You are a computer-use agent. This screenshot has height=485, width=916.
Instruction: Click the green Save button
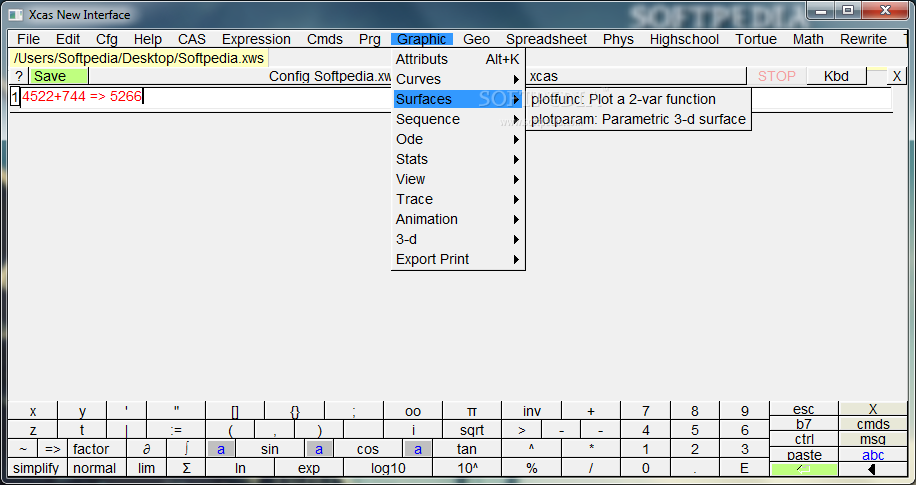coord(58,76)
